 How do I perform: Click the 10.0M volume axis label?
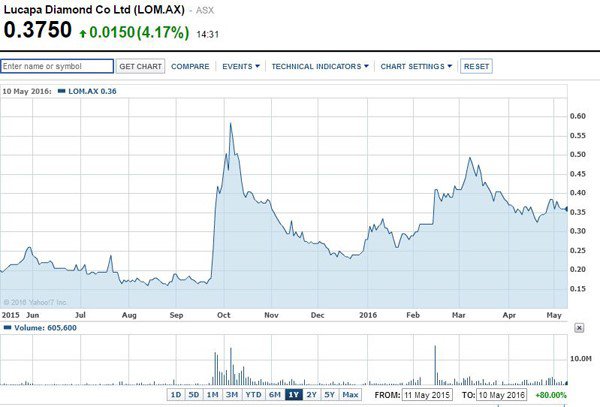point(580,358)
